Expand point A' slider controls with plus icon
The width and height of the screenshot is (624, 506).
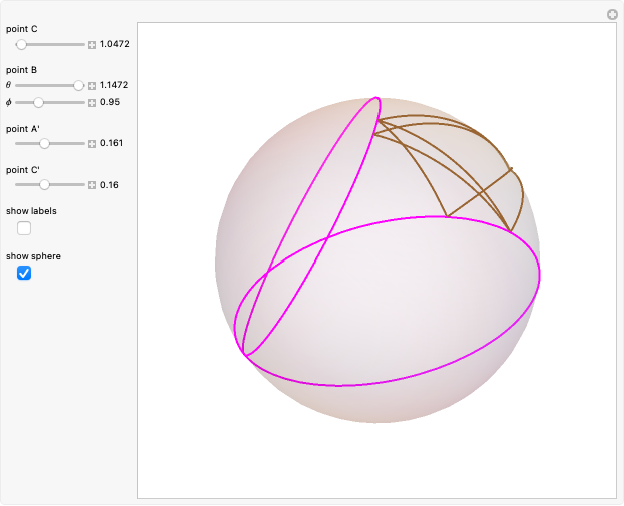tap(92, 144)
